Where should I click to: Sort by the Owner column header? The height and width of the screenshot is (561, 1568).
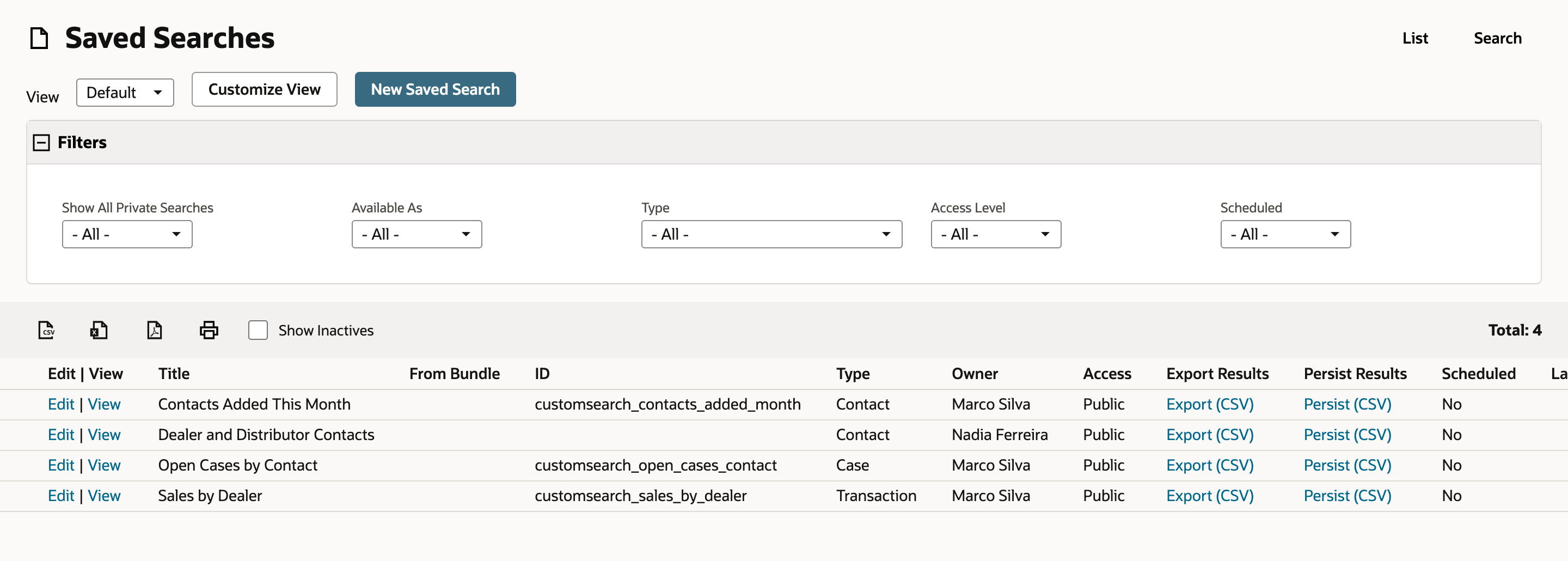pyautogui.click(x=975, y=374)
